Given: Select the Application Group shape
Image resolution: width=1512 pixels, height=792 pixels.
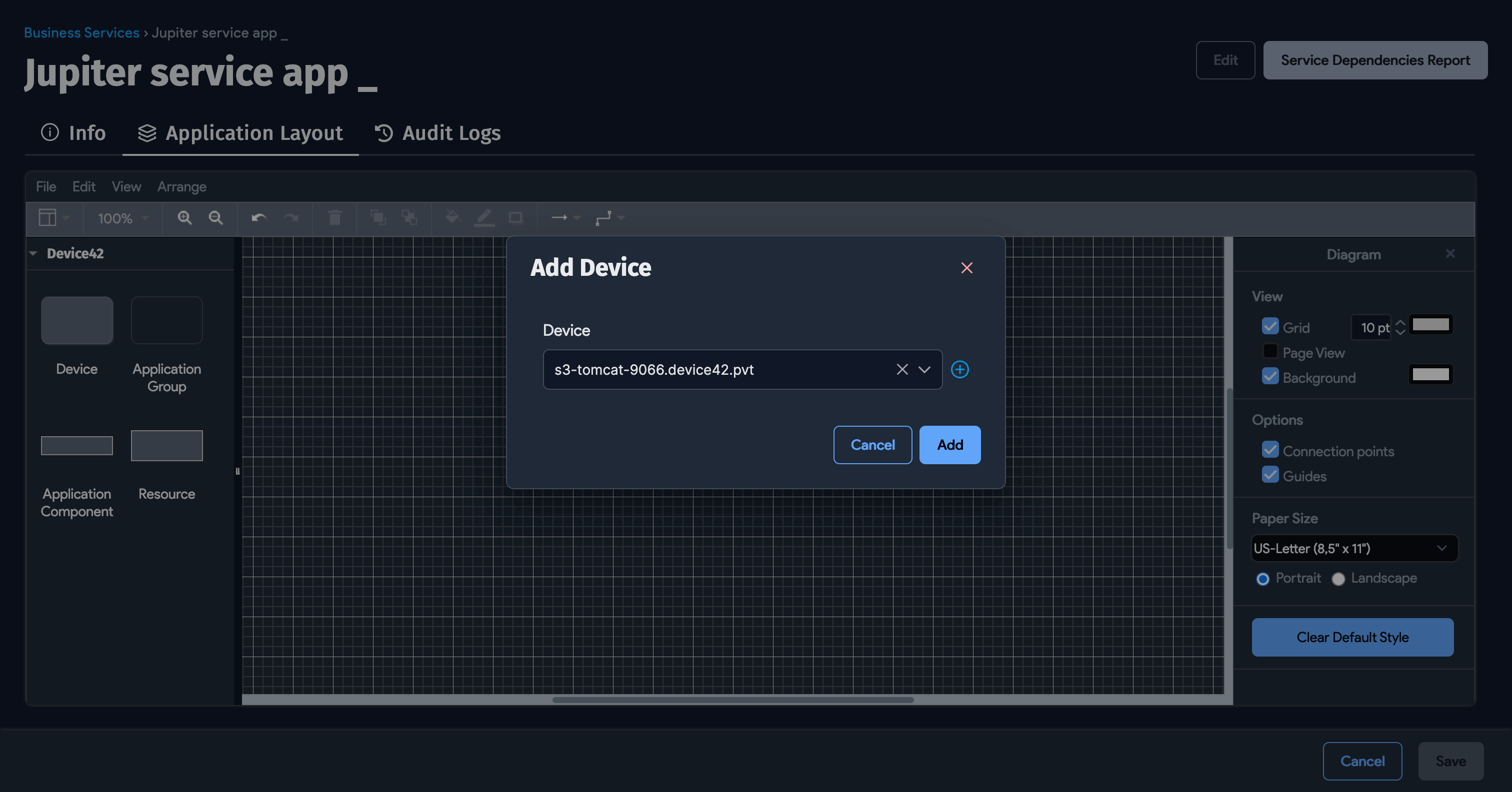Looking at the screenshot, I should coord(166,320).
